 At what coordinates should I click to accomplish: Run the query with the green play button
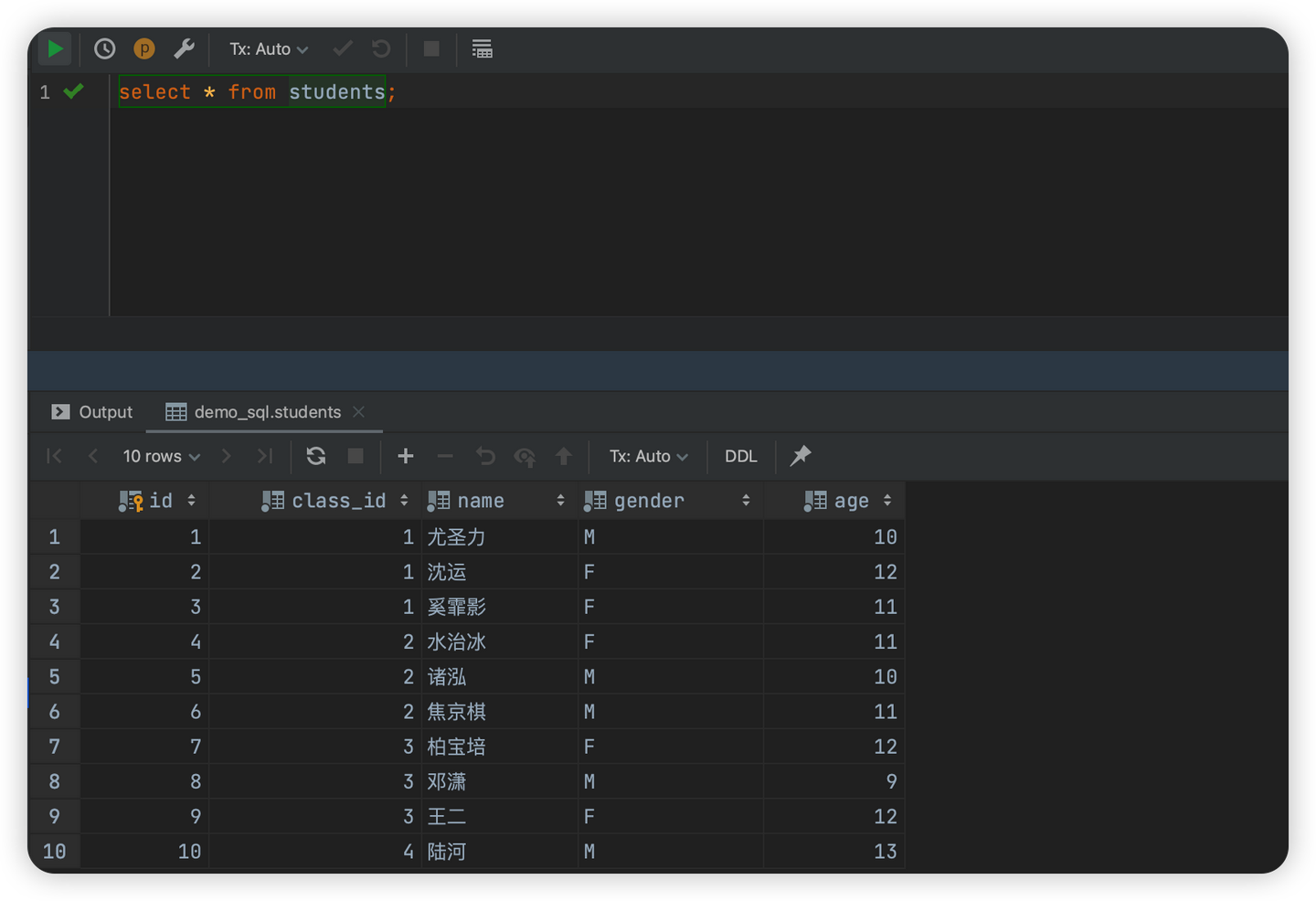click(55, 48)
